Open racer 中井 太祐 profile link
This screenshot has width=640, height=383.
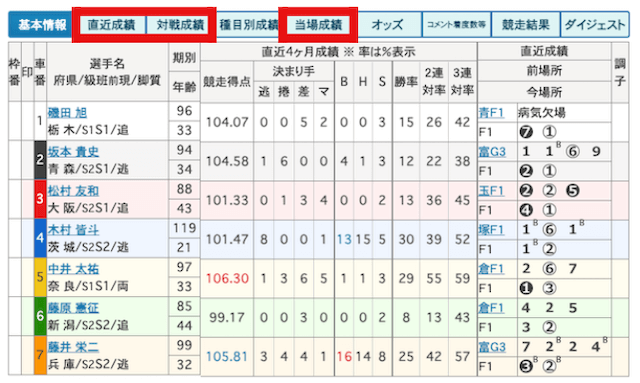click(x=73, y=269)
